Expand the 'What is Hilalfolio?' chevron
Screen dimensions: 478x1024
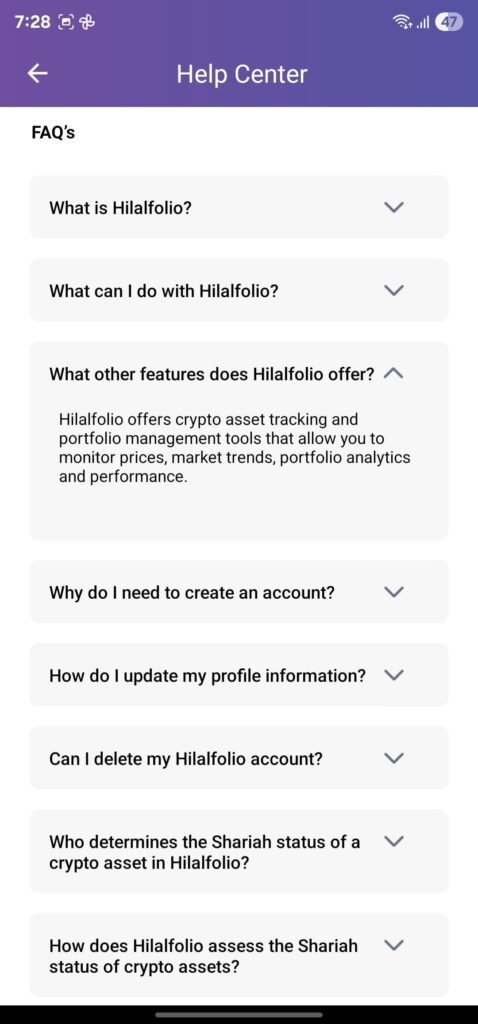394,207
